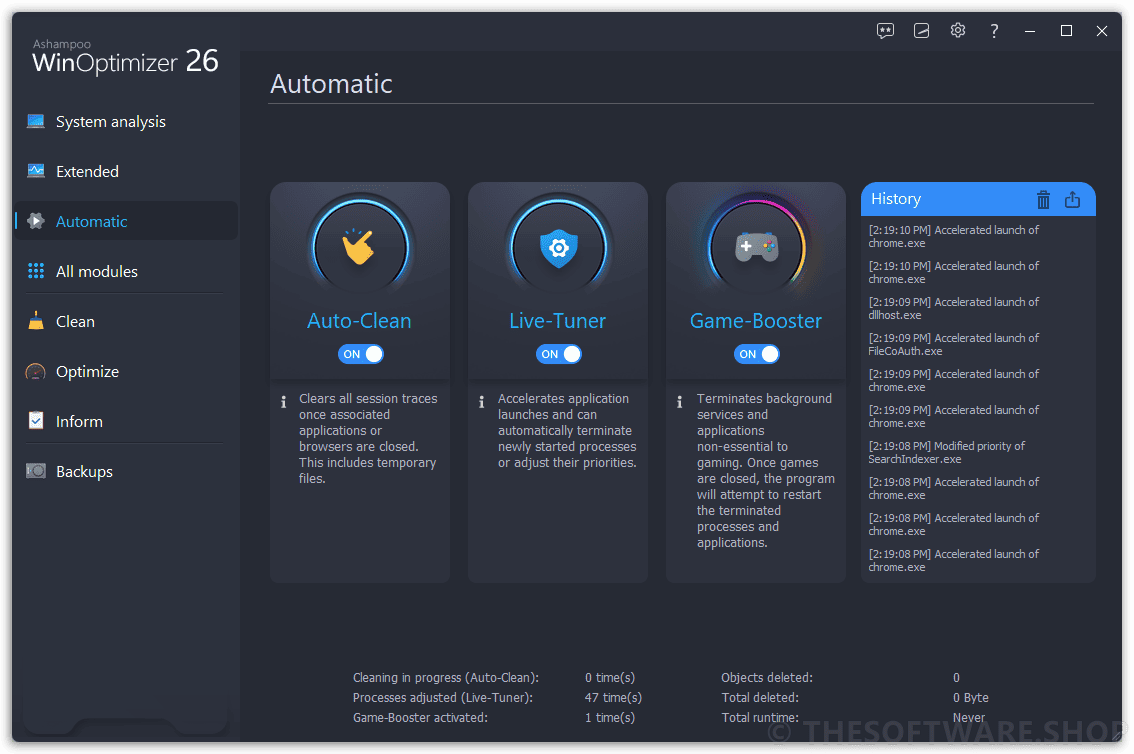This screenshot has height=754, width=1134.
Task: Click 'Processes adjusted (Live-Tuner):' label
Action: [443, 698]
